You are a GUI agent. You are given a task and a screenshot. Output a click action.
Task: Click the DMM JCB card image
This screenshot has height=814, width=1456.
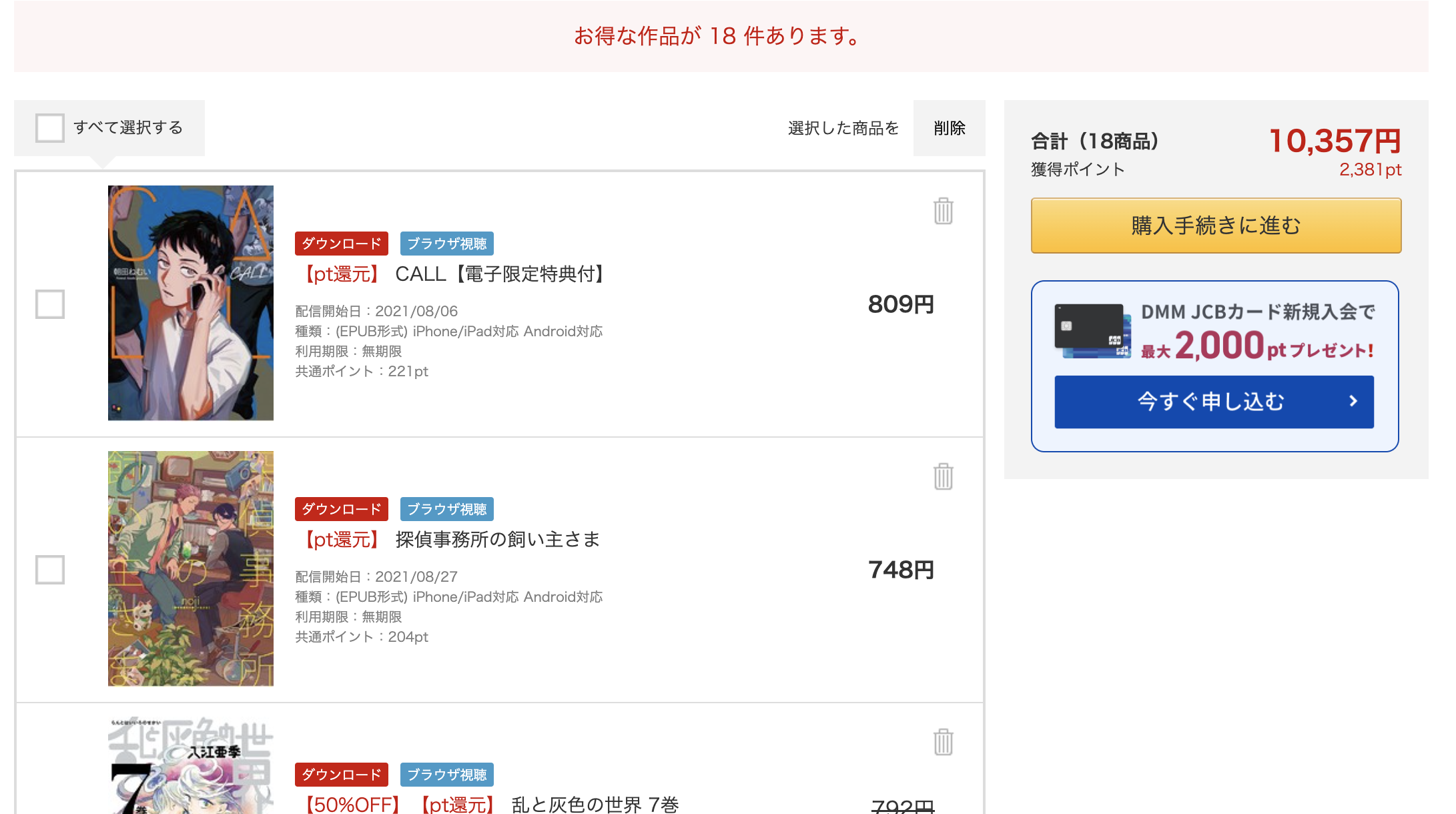[x=1092, y=331]
